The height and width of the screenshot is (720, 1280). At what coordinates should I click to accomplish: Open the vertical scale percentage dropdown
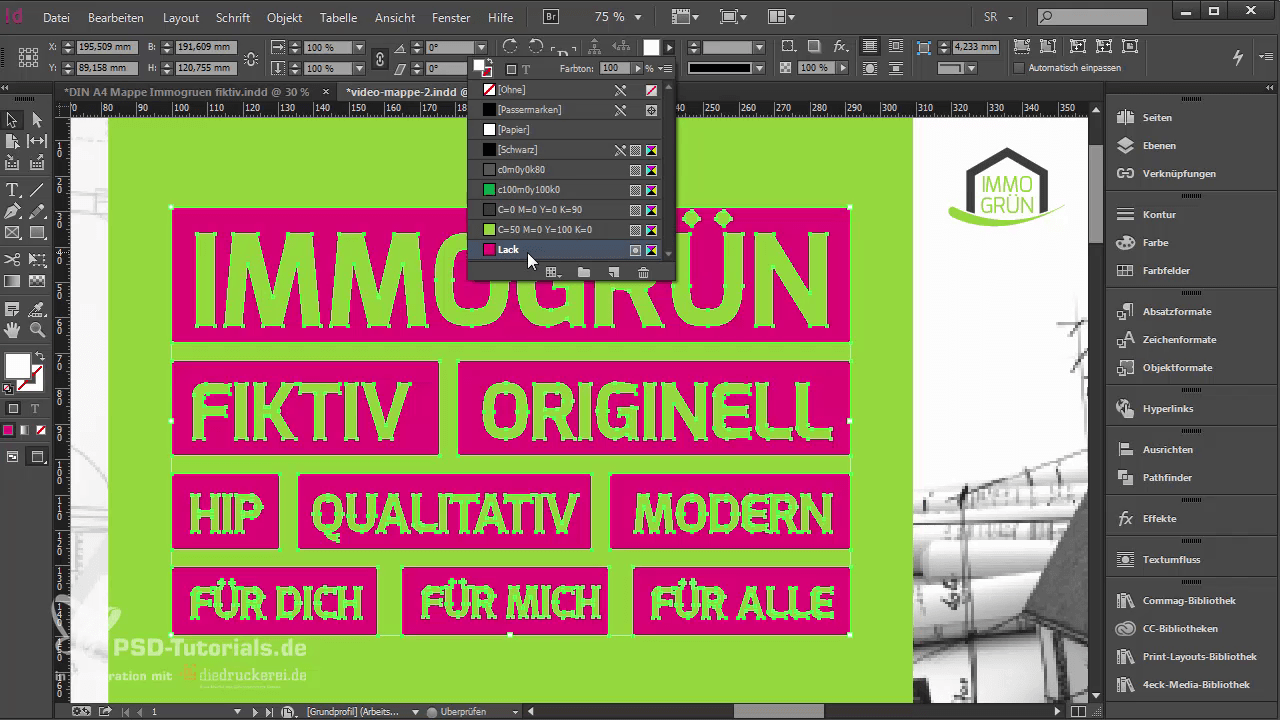(357, 68)
